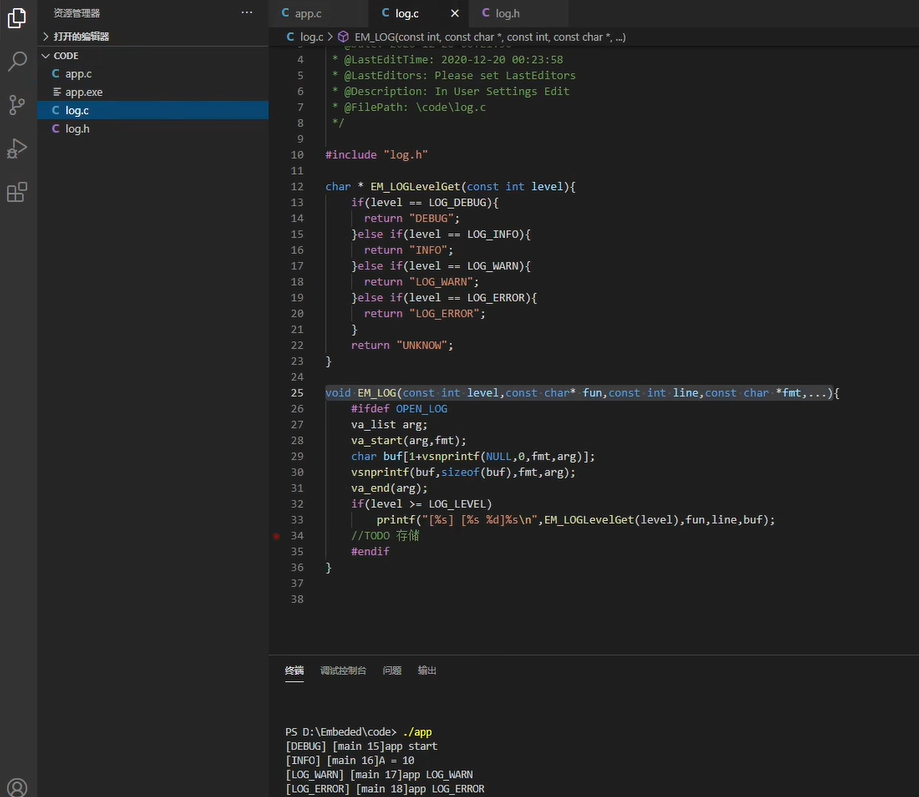The height and width of the screenshot is (797, 919).
Task: Open the Explorer view in activity bar
Action: click(17, 17)
